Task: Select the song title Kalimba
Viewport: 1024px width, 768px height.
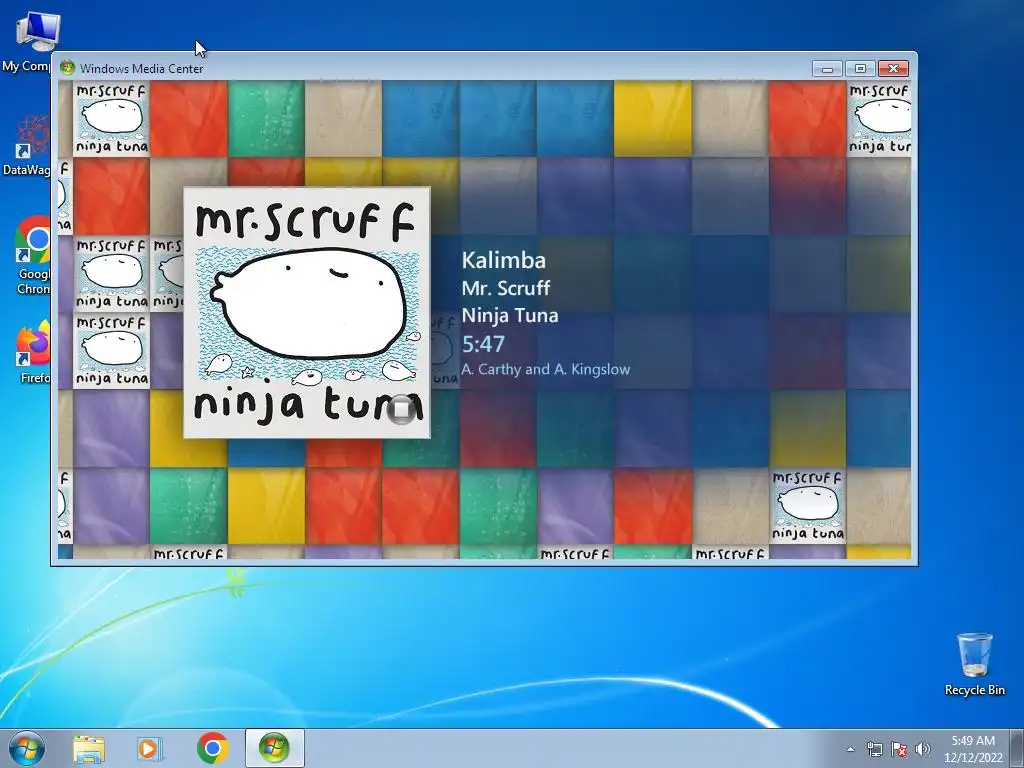Action: [x=504, y=260]
